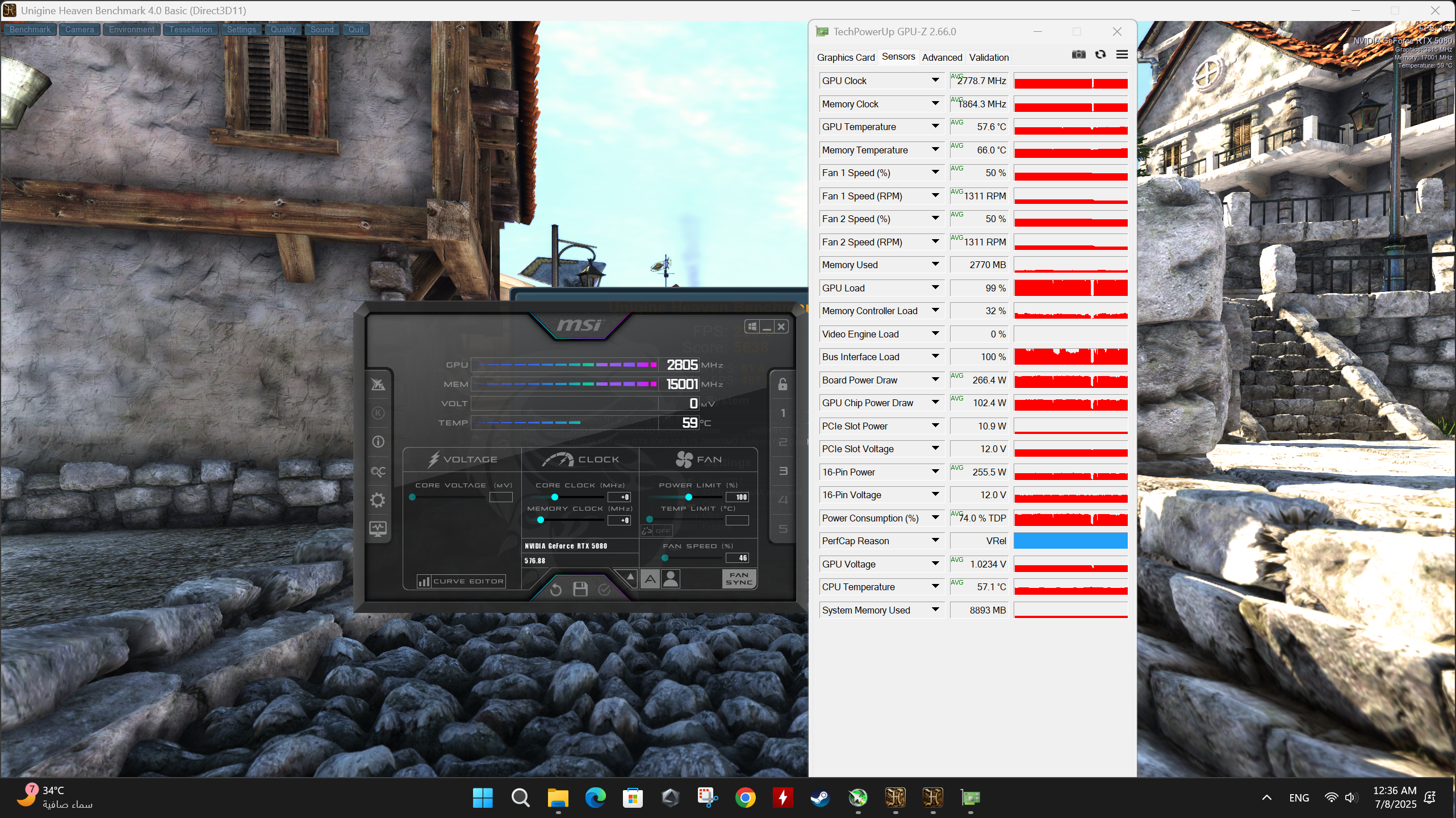The width and height of the screenshot is (1456, 818).
Task: Open Microsoft Edge from the taskbar
Action: tap(595, 798)
